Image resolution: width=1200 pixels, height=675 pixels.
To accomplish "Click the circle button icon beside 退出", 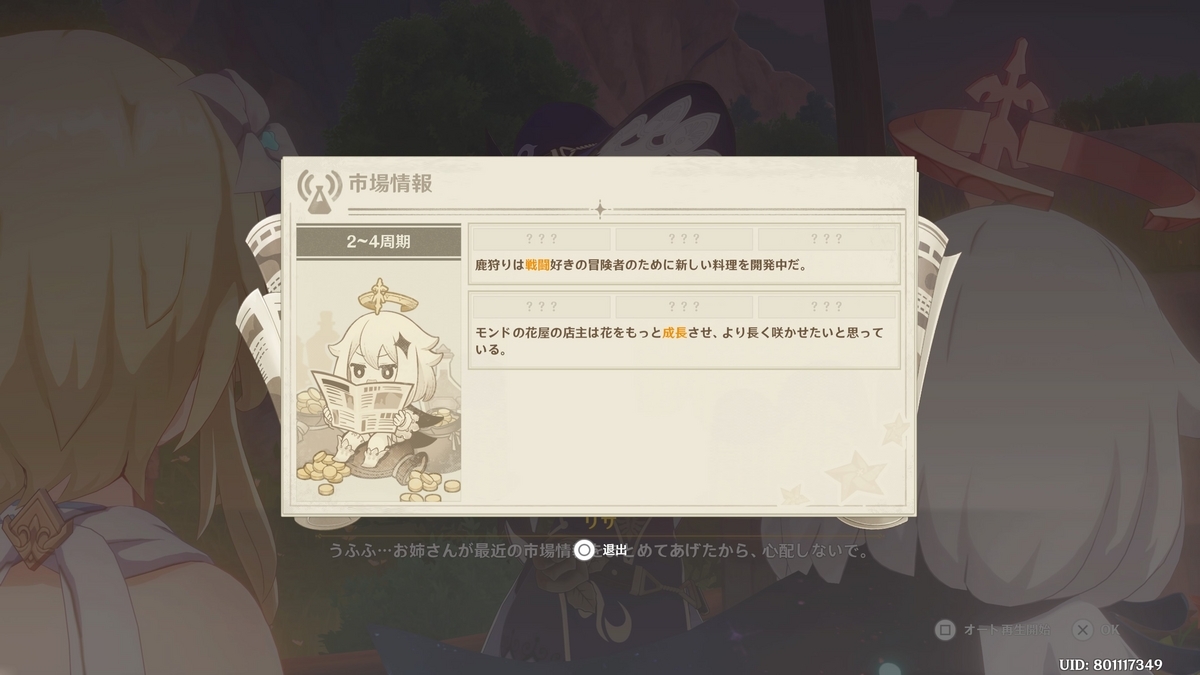I will [585, 550].
